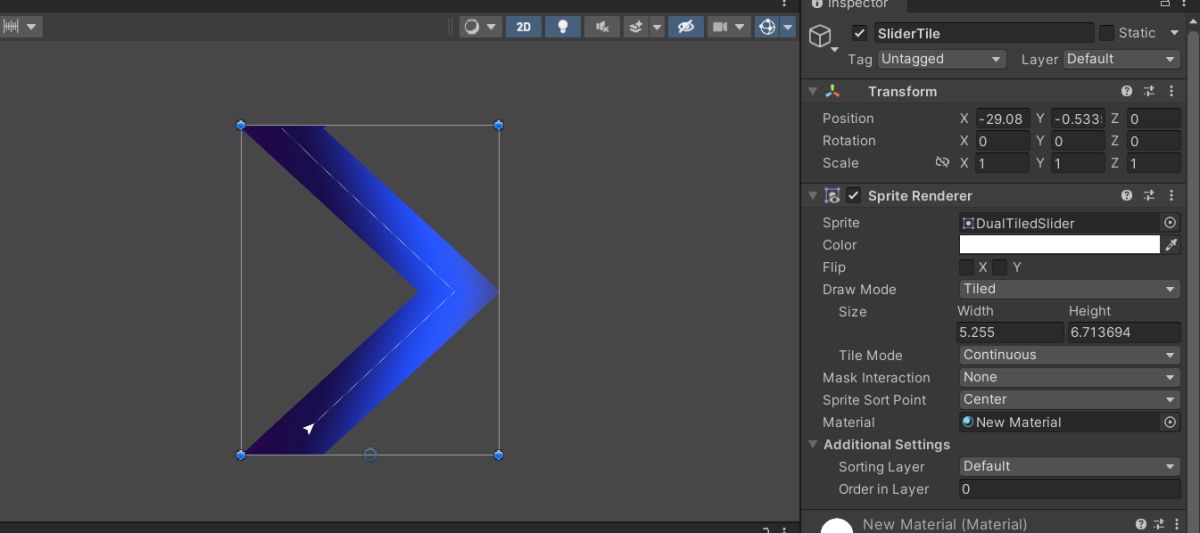The image size is (1200, 533).
Task: Click Order in Layer field
Action: click(x=1070, y=489)
